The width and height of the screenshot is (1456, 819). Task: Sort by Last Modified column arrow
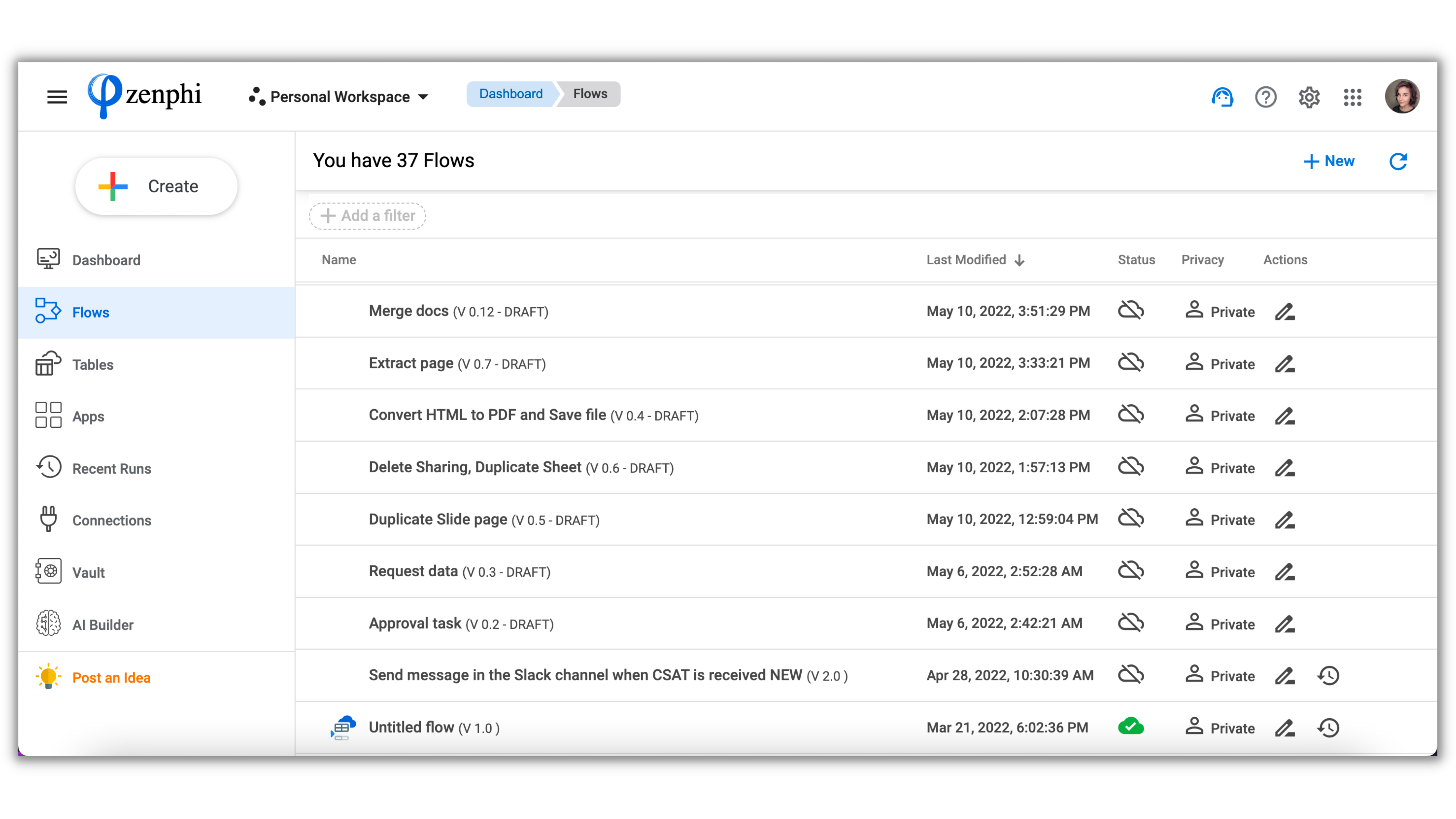[1020, 260]
